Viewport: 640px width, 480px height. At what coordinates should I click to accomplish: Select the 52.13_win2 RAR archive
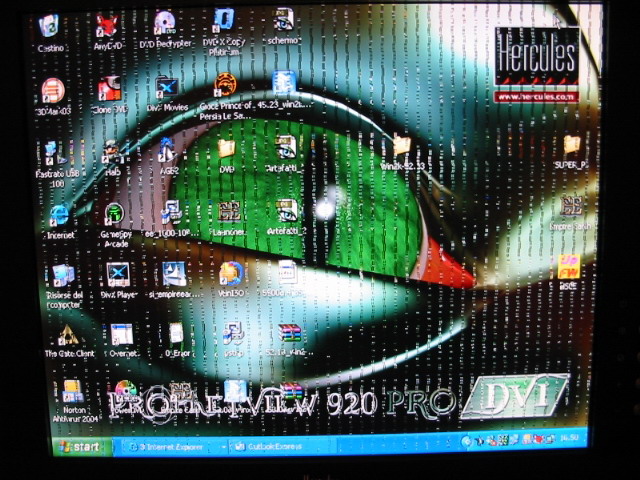(x=289, y=332)
